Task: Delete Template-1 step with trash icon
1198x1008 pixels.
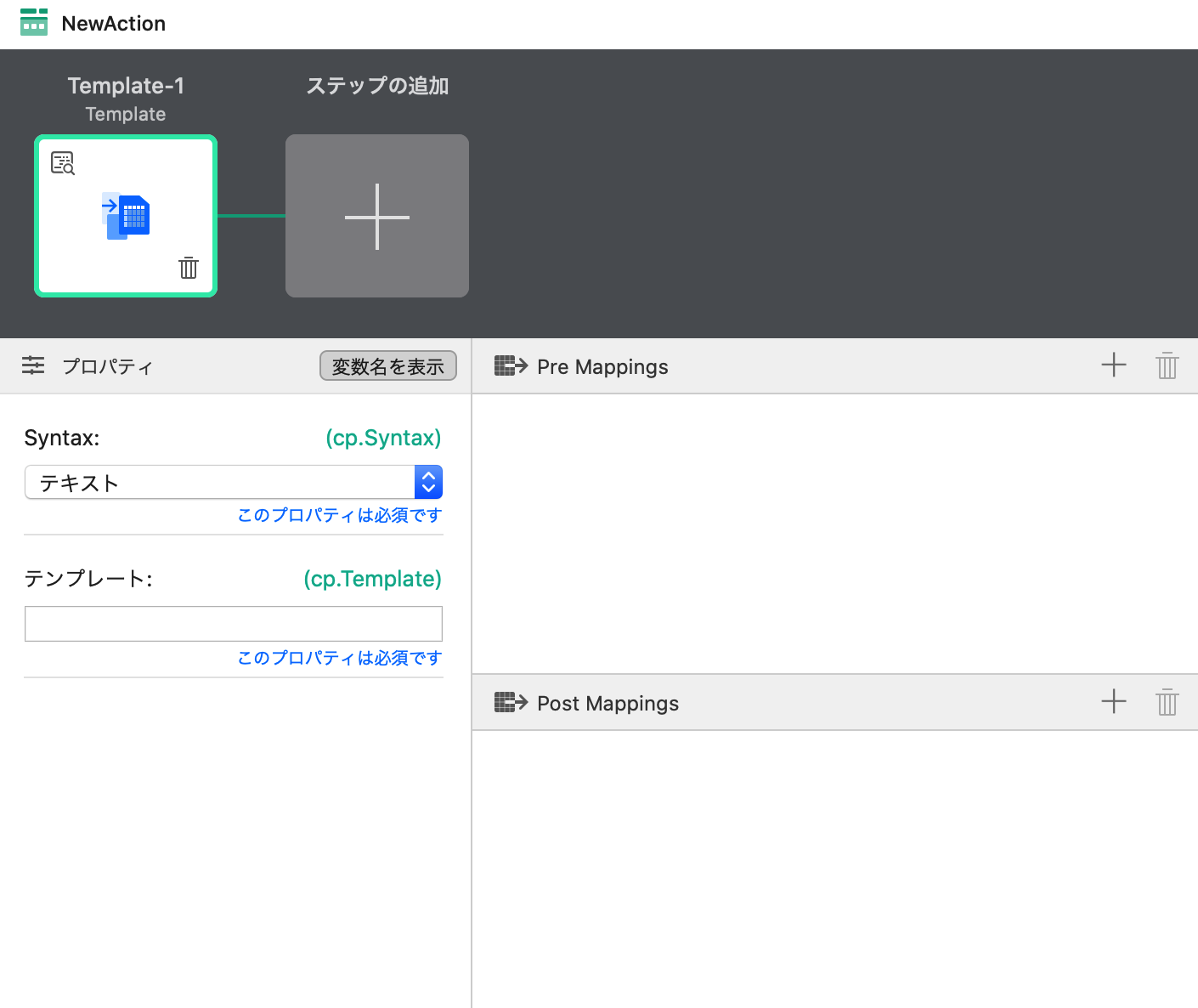Action: [189, 268]
